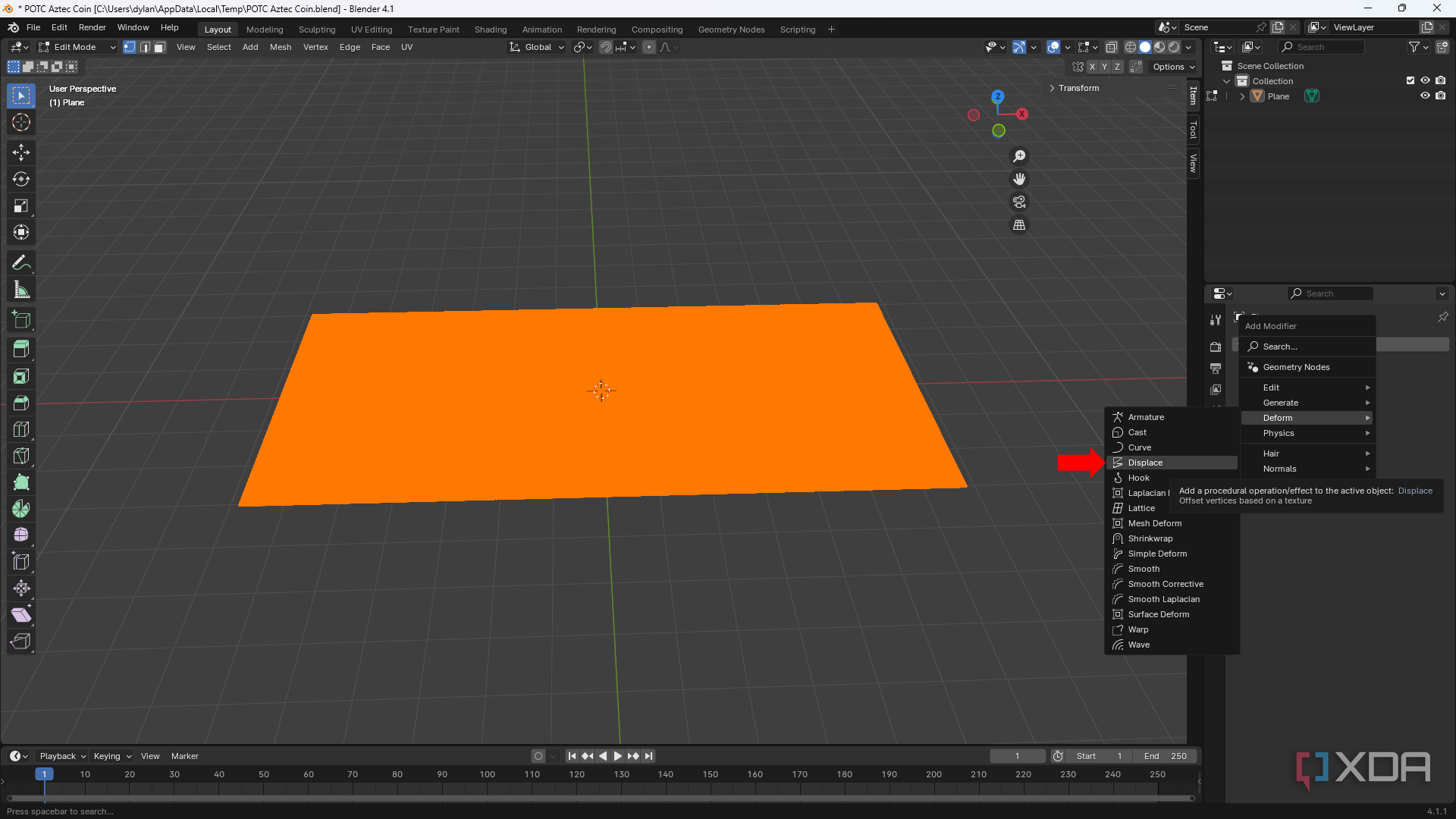Open the Output properties tab
This screenshot has width=1456, height=819.
[x=1216, y=369]
